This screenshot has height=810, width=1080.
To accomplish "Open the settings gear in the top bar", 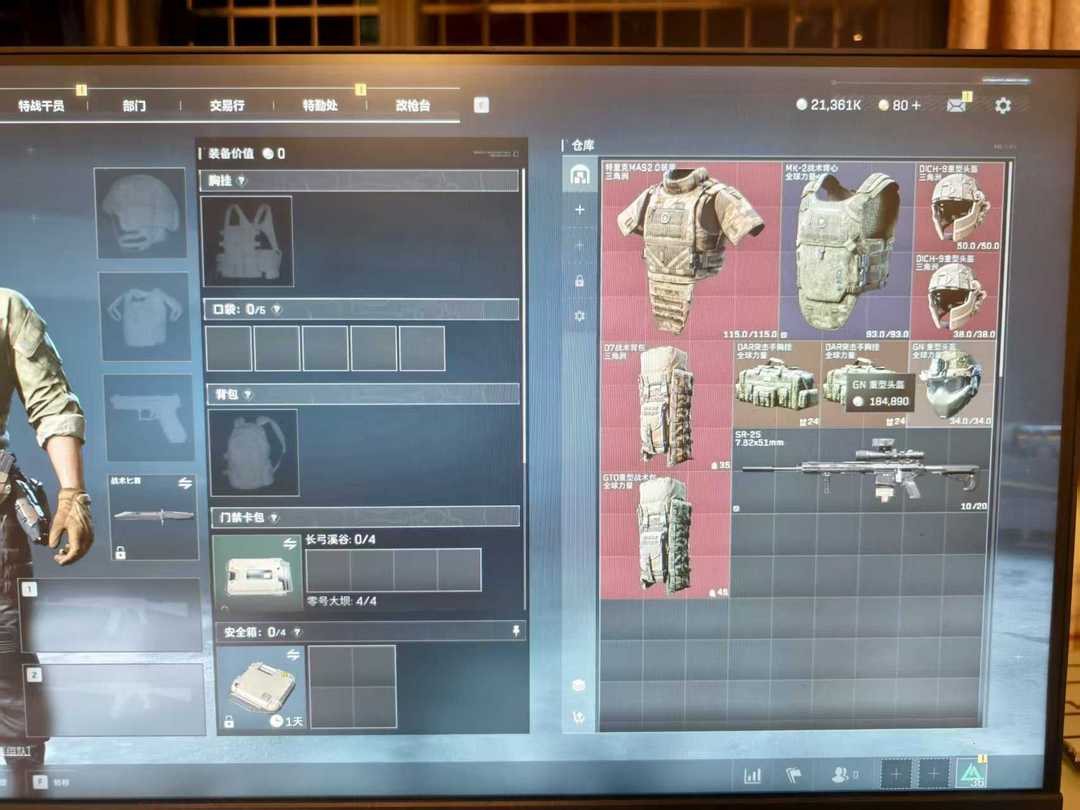I will pyautogui.click(x=1003, y=105).
